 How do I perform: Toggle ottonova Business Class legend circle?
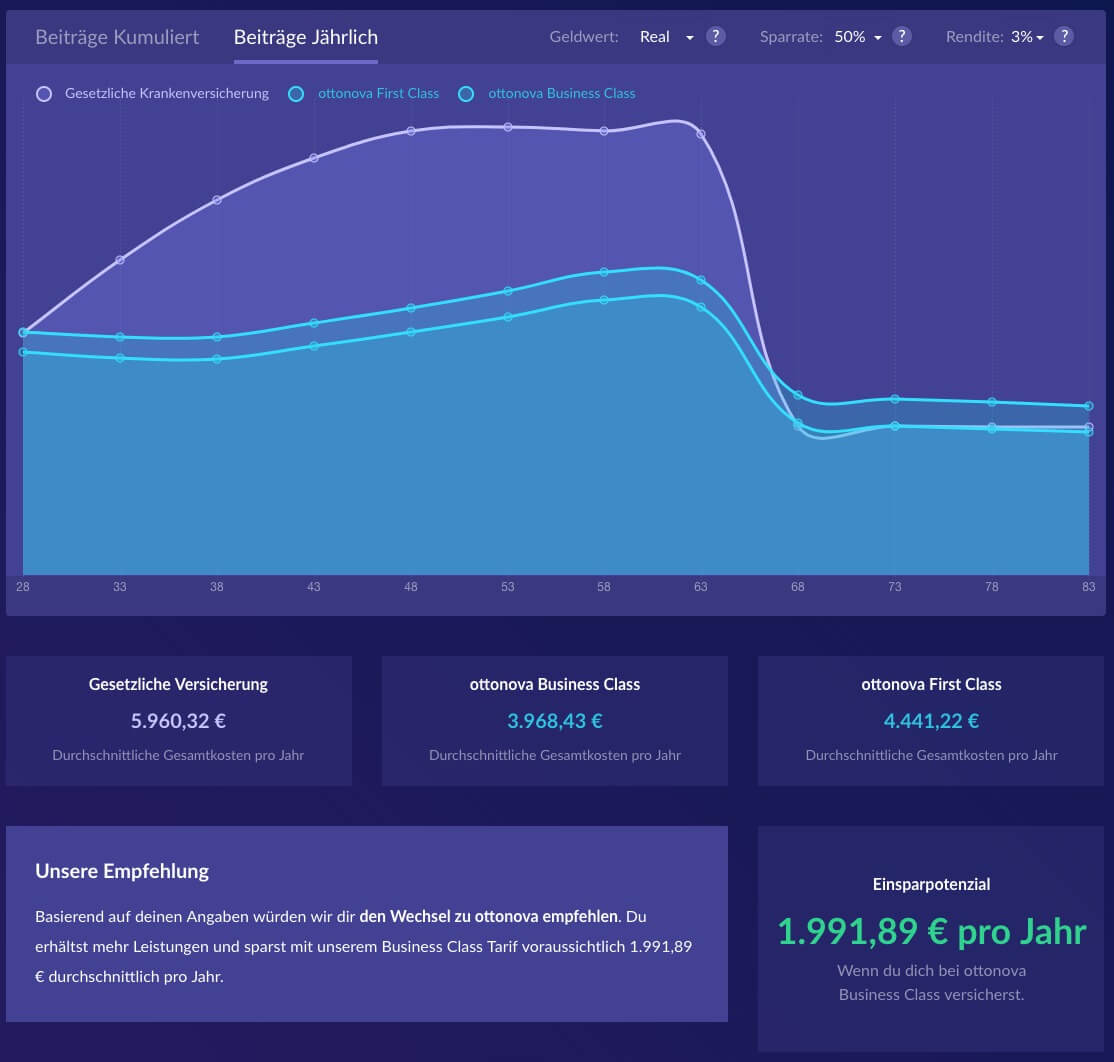tap(466, 94)
